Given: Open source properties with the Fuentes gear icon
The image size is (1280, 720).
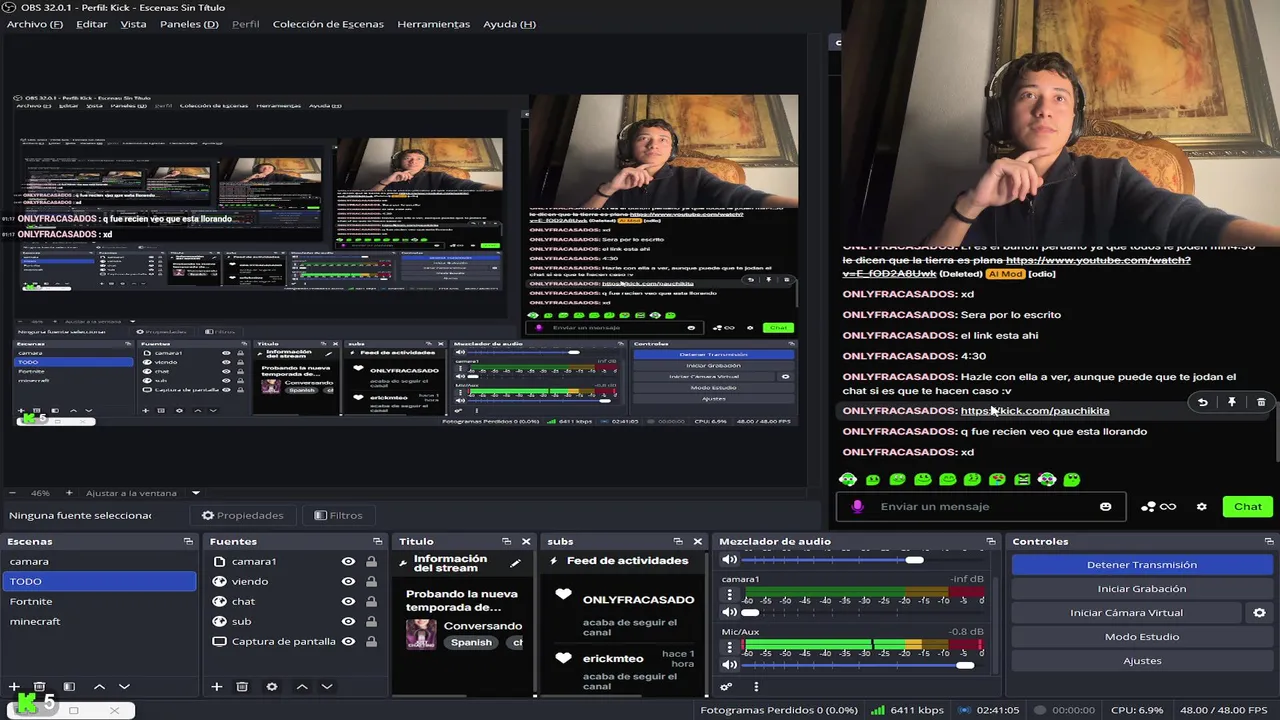Looking at the screenshot, I should [x=271, y=687].
